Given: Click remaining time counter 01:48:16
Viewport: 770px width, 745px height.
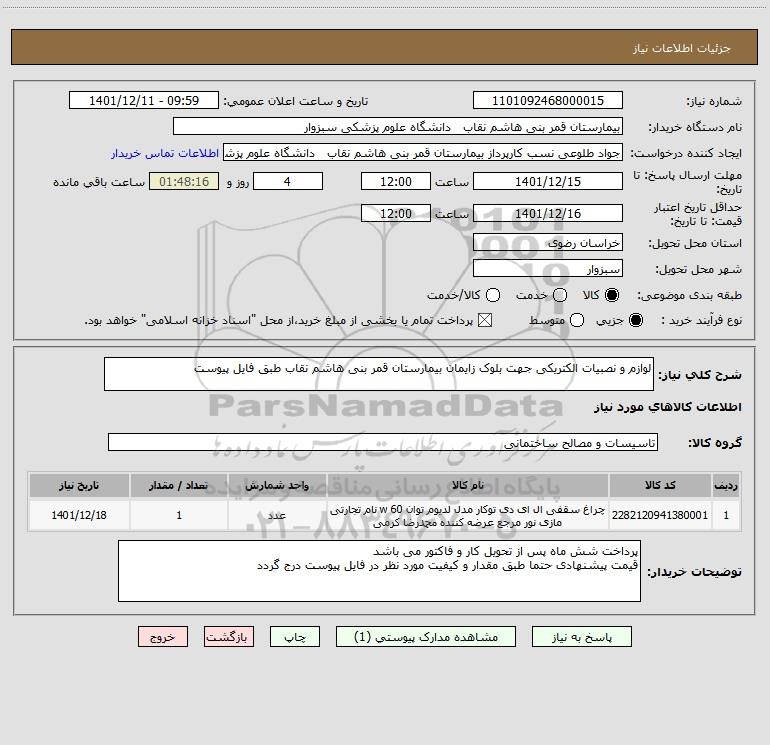Looking at the screenshot, I should 184,181.
